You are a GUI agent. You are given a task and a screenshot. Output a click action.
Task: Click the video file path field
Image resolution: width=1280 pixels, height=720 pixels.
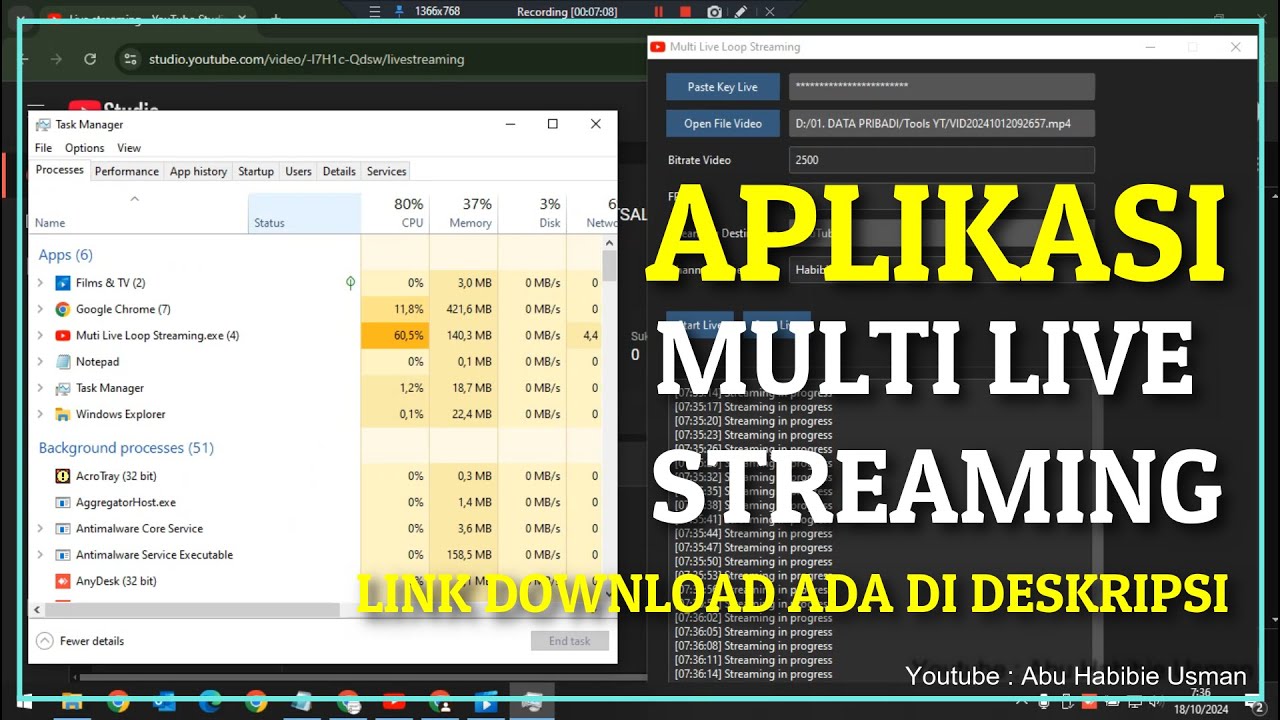[x=941, y=123]
